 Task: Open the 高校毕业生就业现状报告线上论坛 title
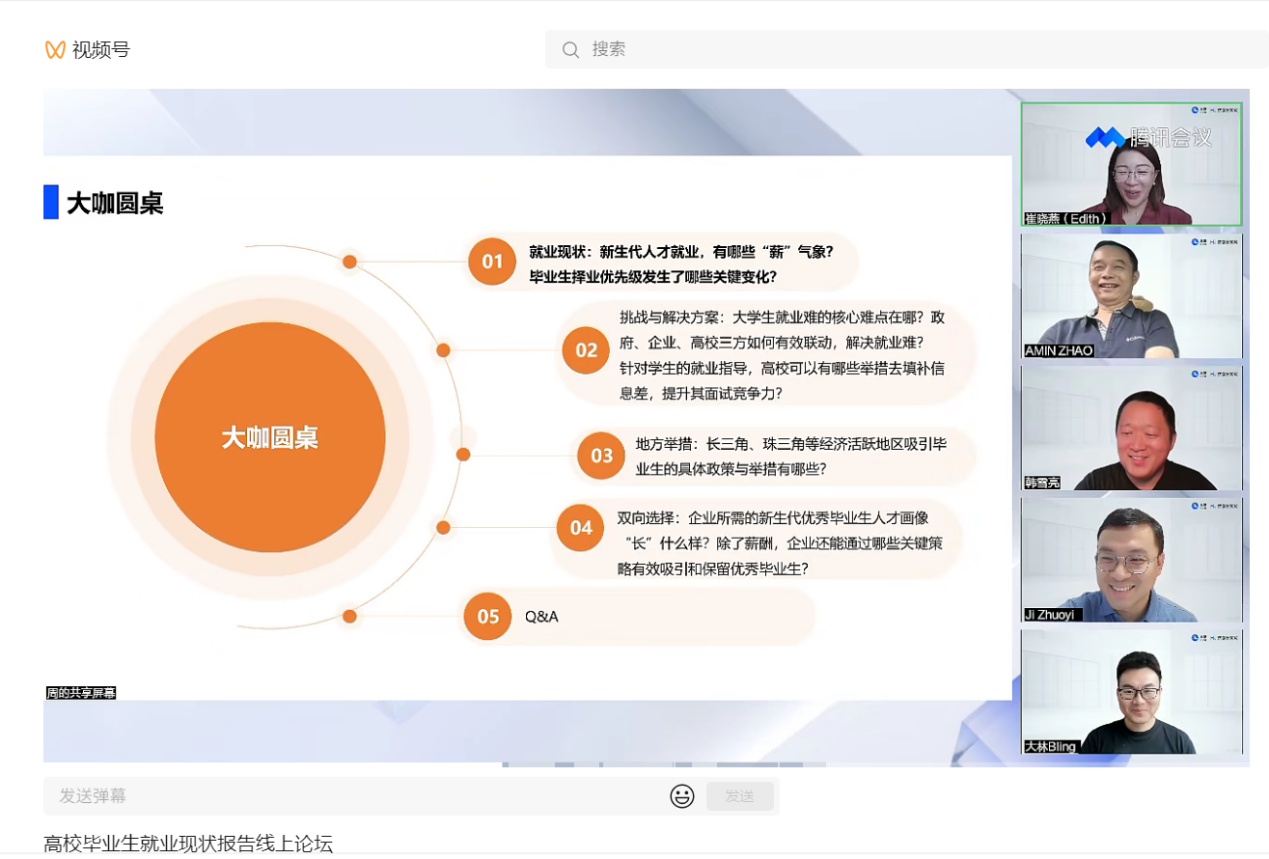click(x=188, y=844)
